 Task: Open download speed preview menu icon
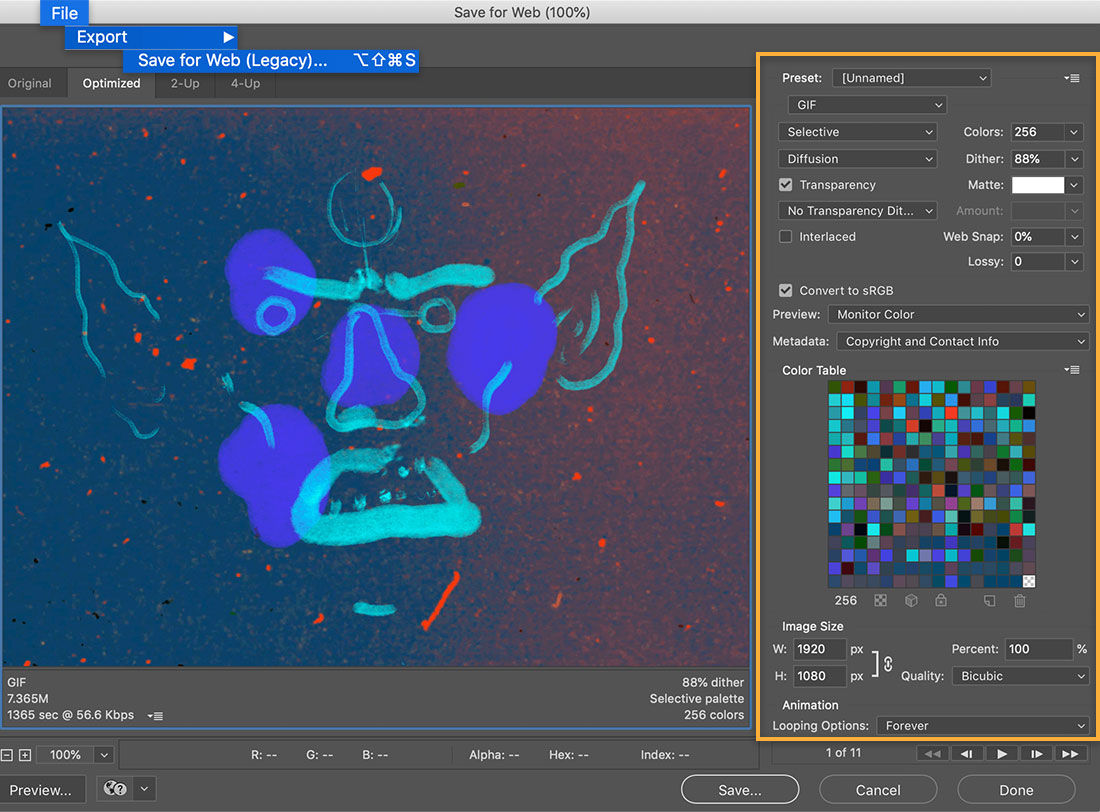155,716
